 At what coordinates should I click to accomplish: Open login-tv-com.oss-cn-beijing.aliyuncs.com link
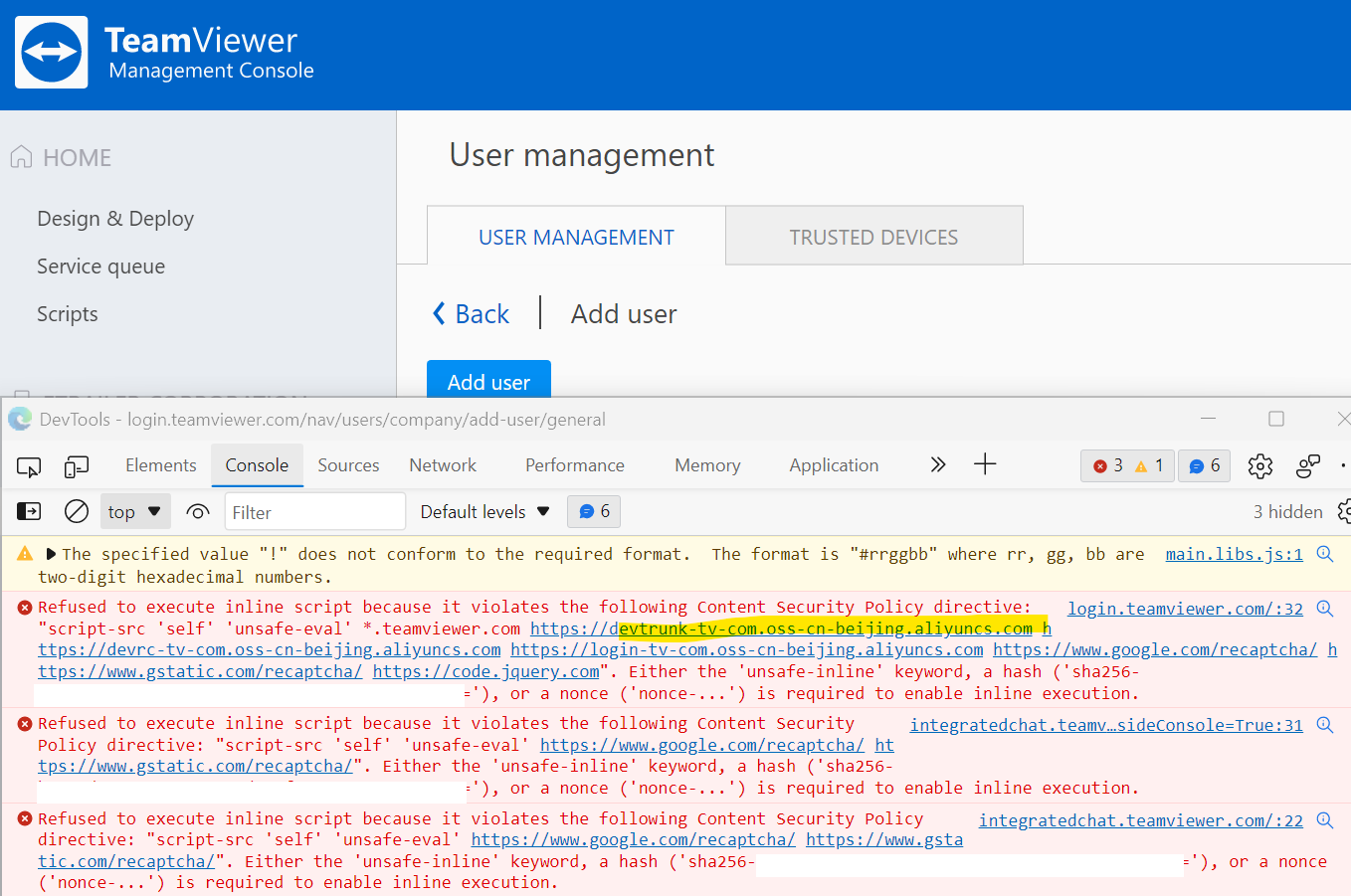(x=747, y=649)
